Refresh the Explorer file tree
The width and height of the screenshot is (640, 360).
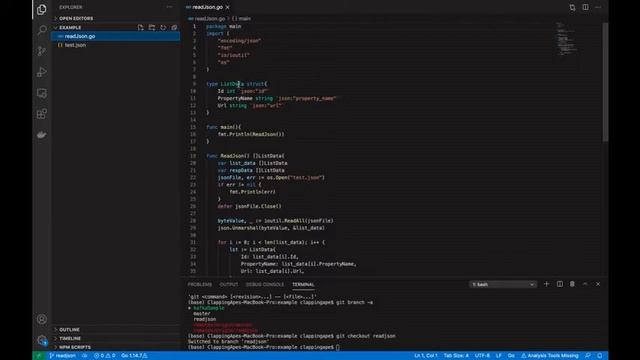[163, 27]
